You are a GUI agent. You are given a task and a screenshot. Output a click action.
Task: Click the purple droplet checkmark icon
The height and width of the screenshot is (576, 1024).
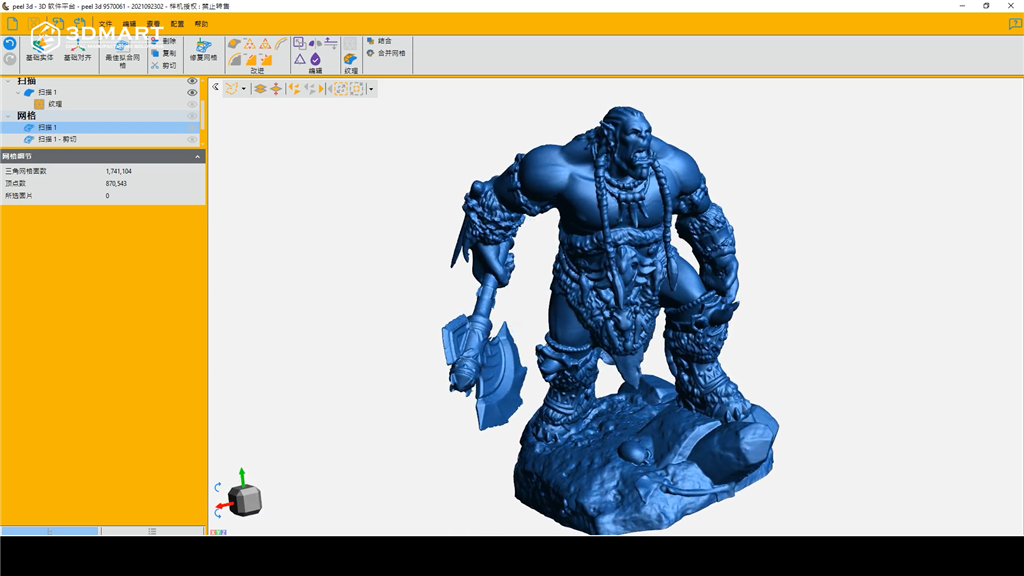pos(315,59)
